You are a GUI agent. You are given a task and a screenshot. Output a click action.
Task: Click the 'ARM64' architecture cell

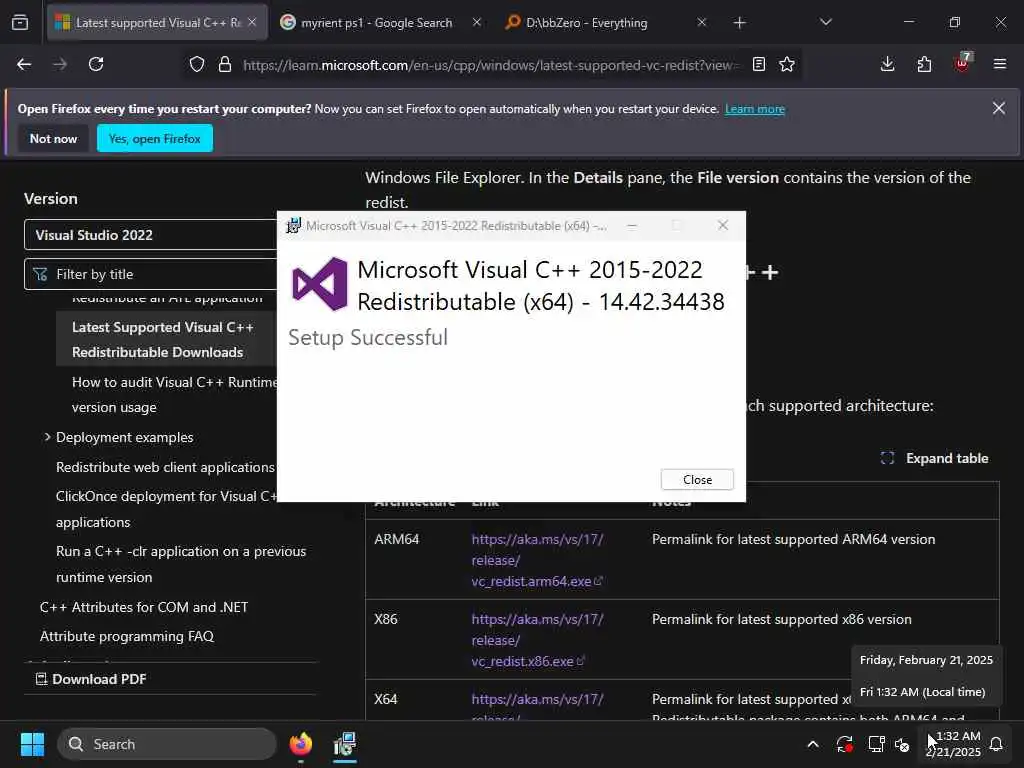396,539
